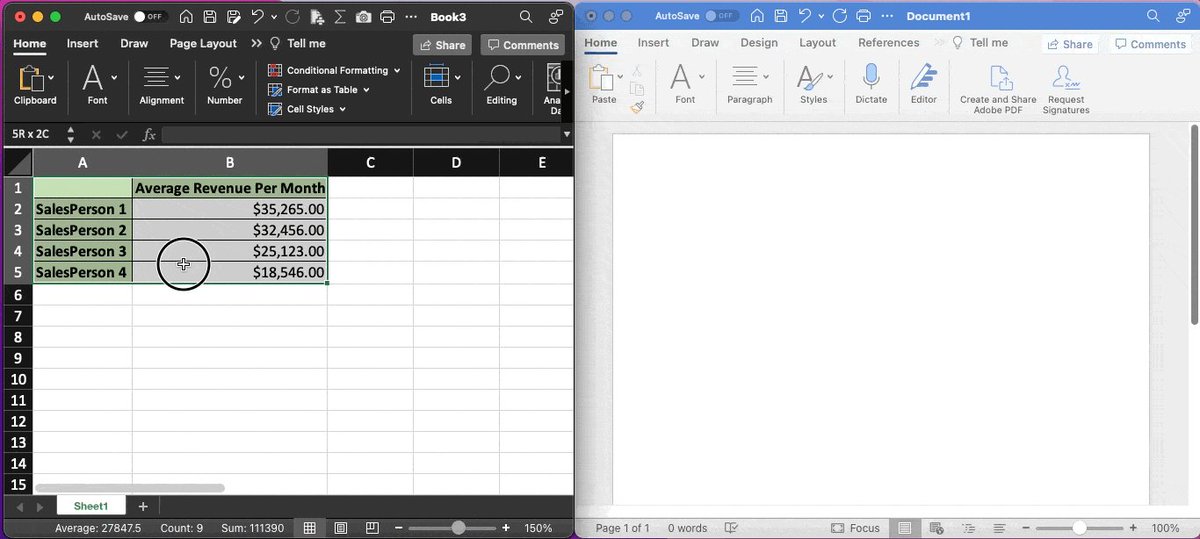This screenshot has width=1200, height=539.
Task: Click the AutoSum sigma icon in Excel
Action: [339, 17]
